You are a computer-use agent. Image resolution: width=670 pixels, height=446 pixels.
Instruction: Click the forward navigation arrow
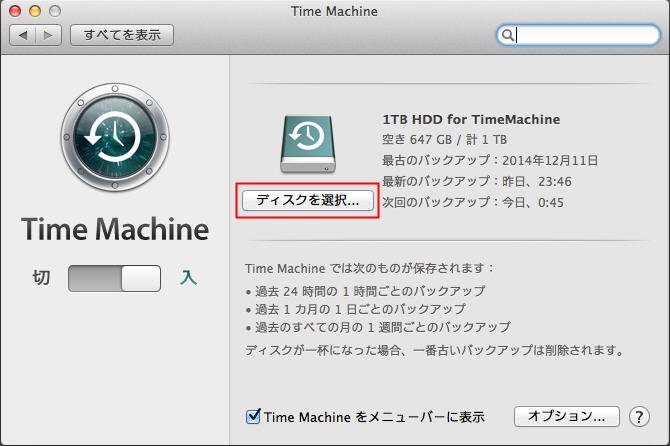48,35
